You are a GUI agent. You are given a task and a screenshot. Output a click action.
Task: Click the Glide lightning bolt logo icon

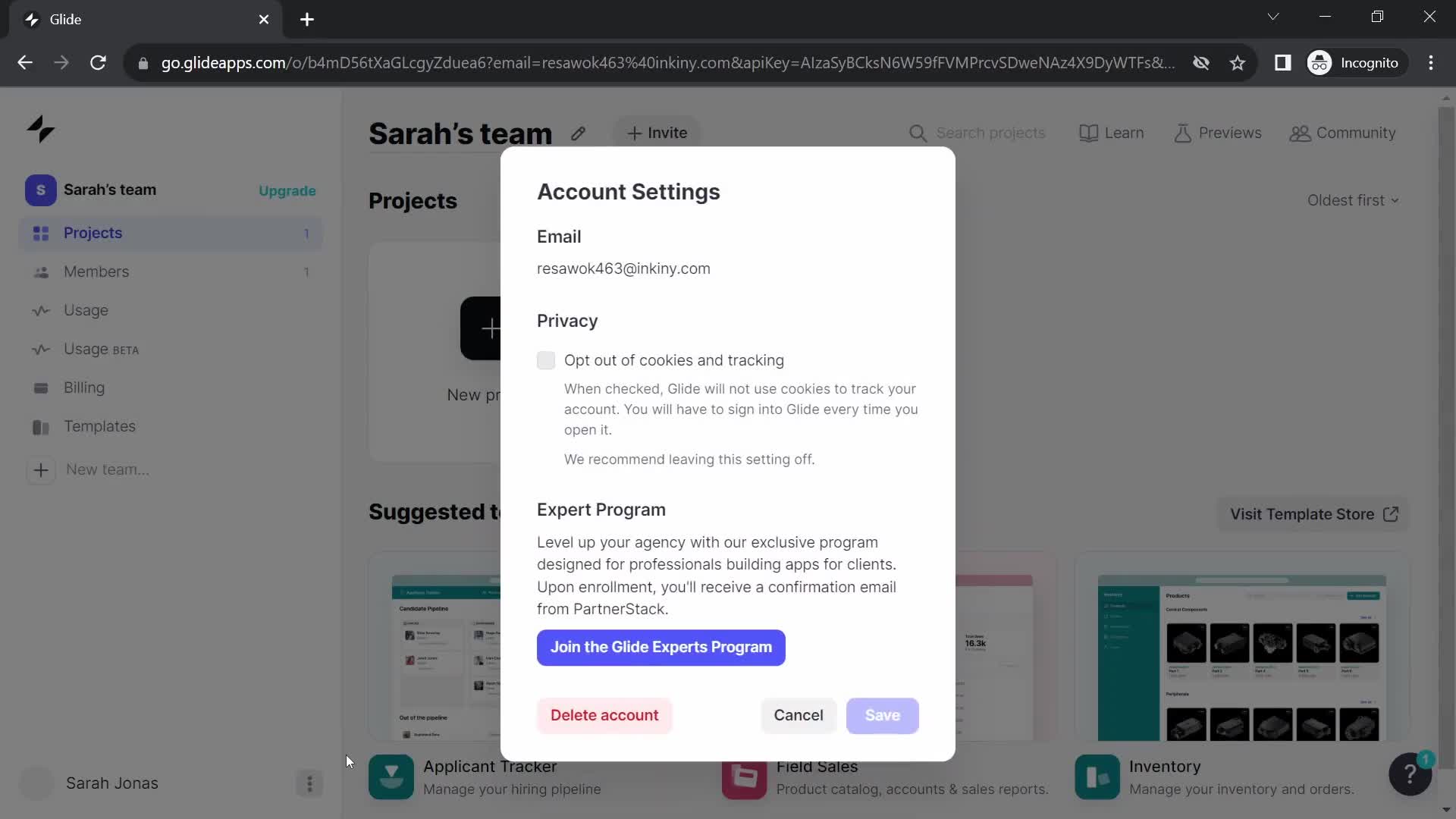pos(40,128)
